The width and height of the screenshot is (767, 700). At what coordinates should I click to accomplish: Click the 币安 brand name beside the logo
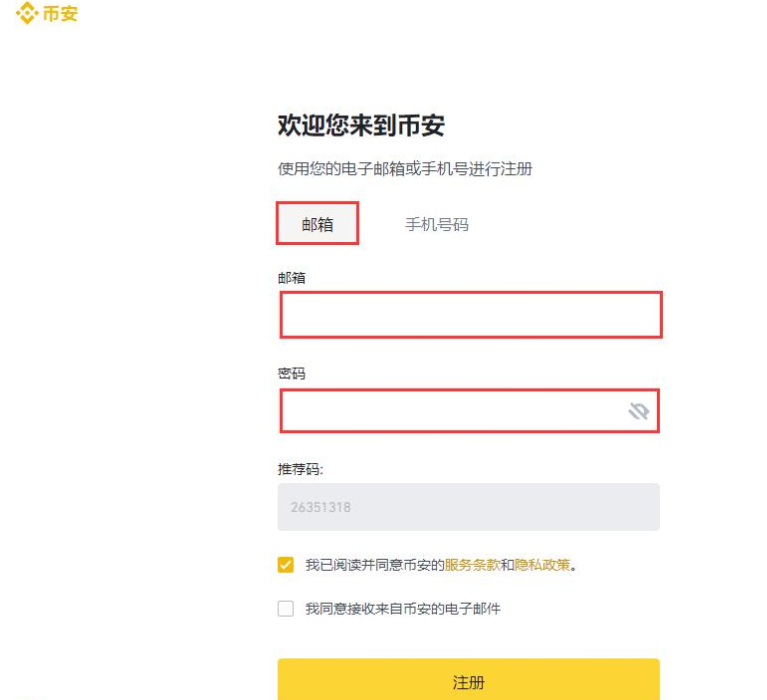coord(60,14)
